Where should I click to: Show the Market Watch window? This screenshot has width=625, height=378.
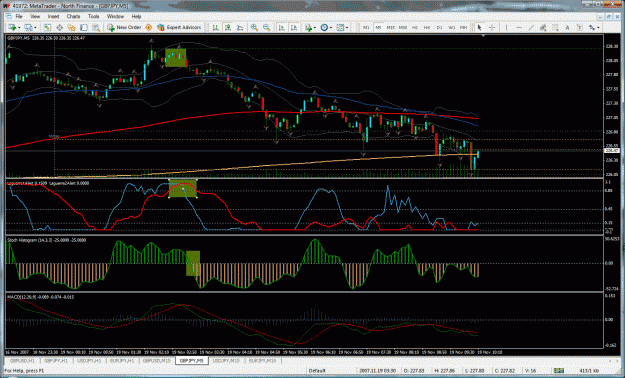[47, 28]
